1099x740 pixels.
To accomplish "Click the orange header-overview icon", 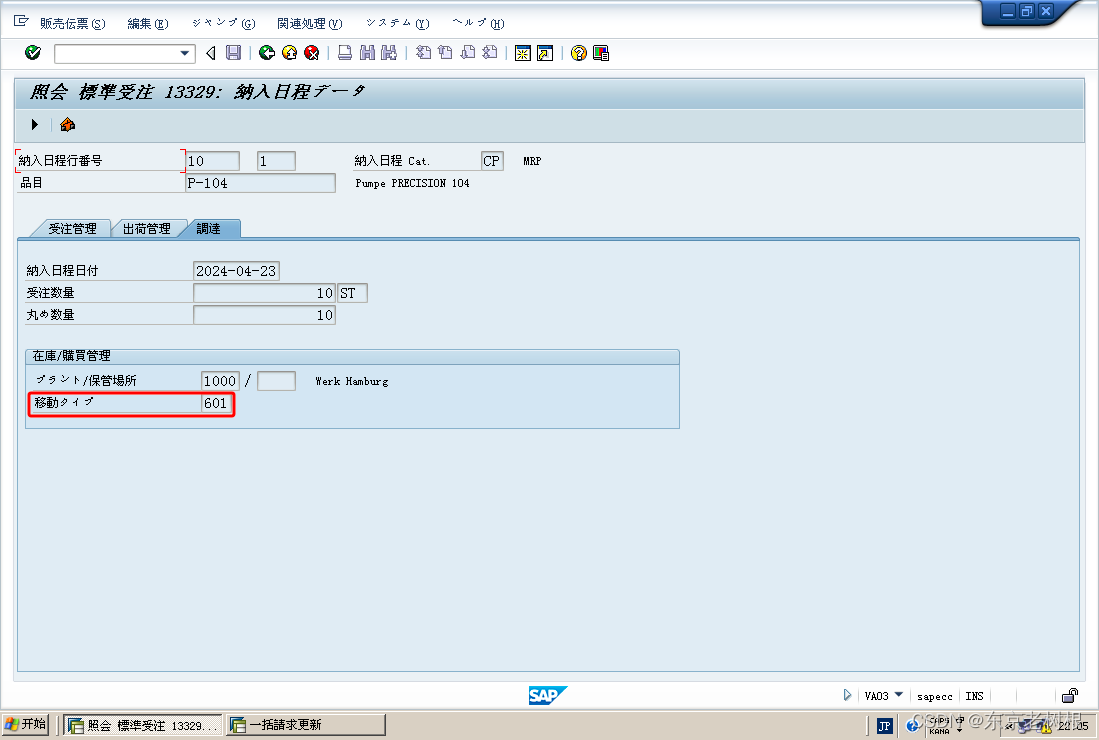I will coord(67,125).
